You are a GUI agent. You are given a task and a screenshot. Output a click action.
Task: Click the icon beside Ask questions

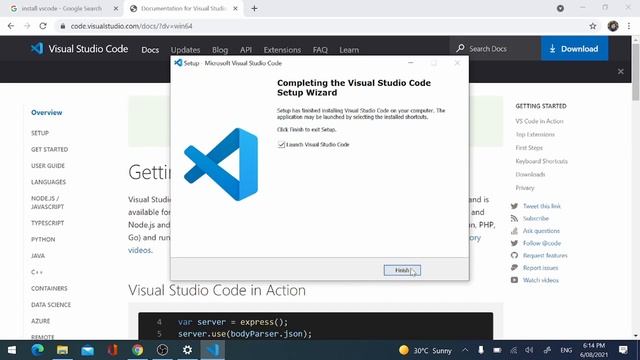514,231
